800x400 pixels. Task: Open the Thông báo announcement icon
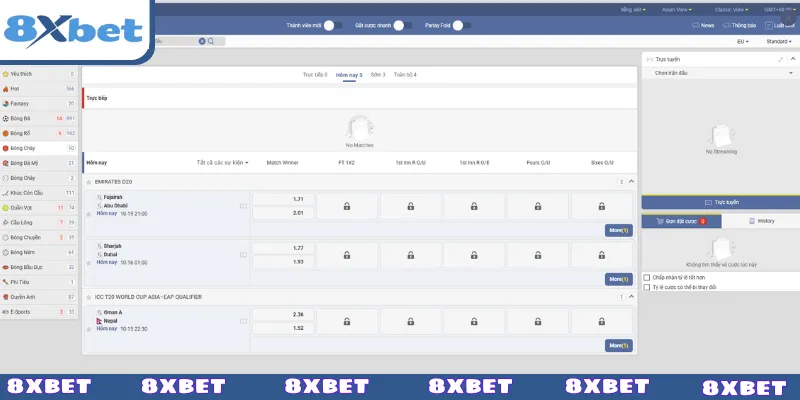coord(726,25)
